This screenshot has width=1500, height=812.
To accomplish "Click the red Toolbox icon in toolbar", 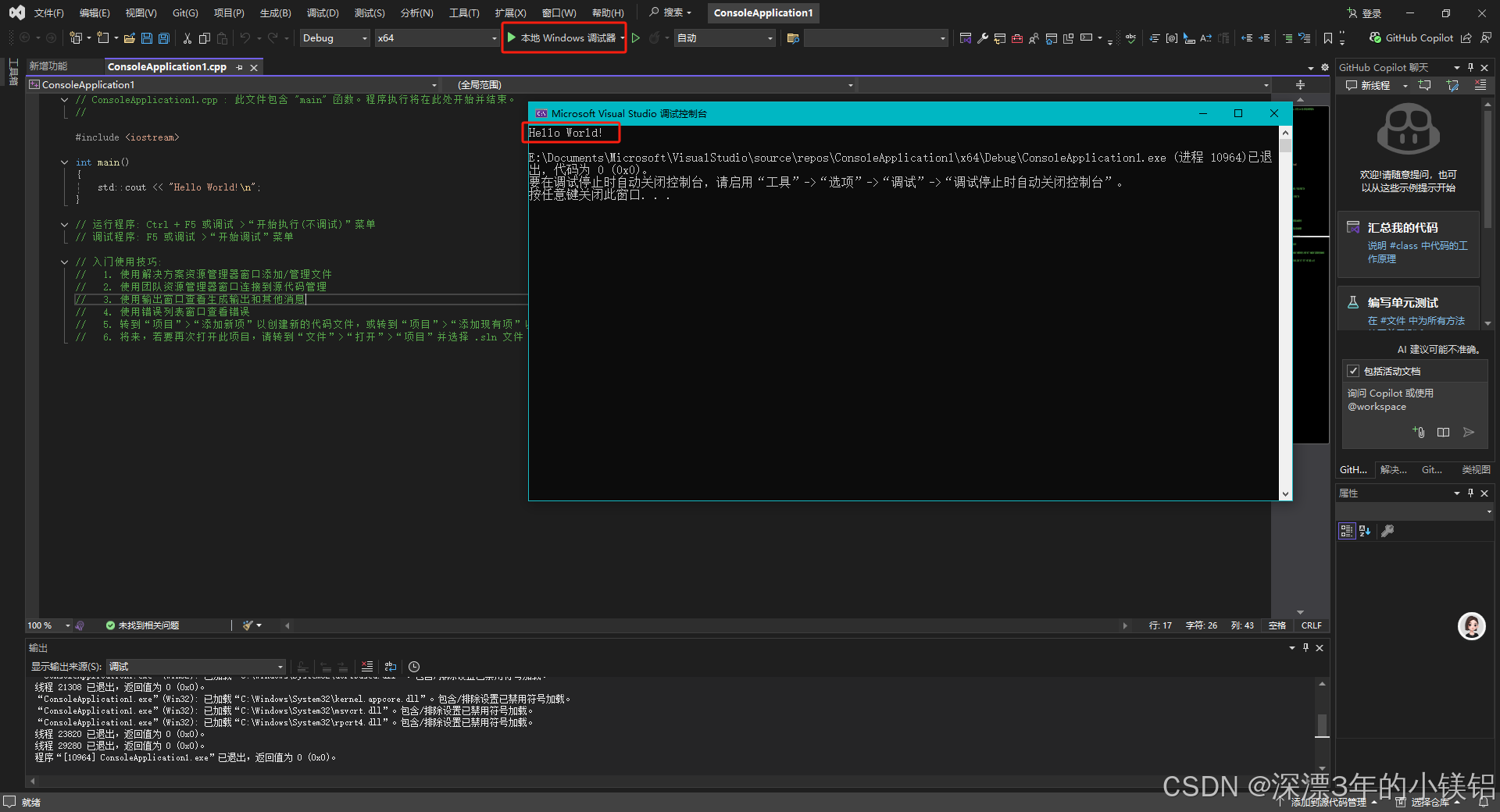I will (1017, 37).
